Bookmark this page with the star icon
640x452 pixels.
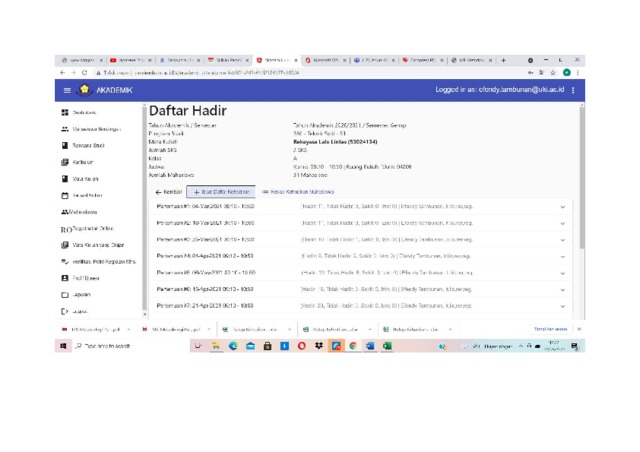(553, 73)
